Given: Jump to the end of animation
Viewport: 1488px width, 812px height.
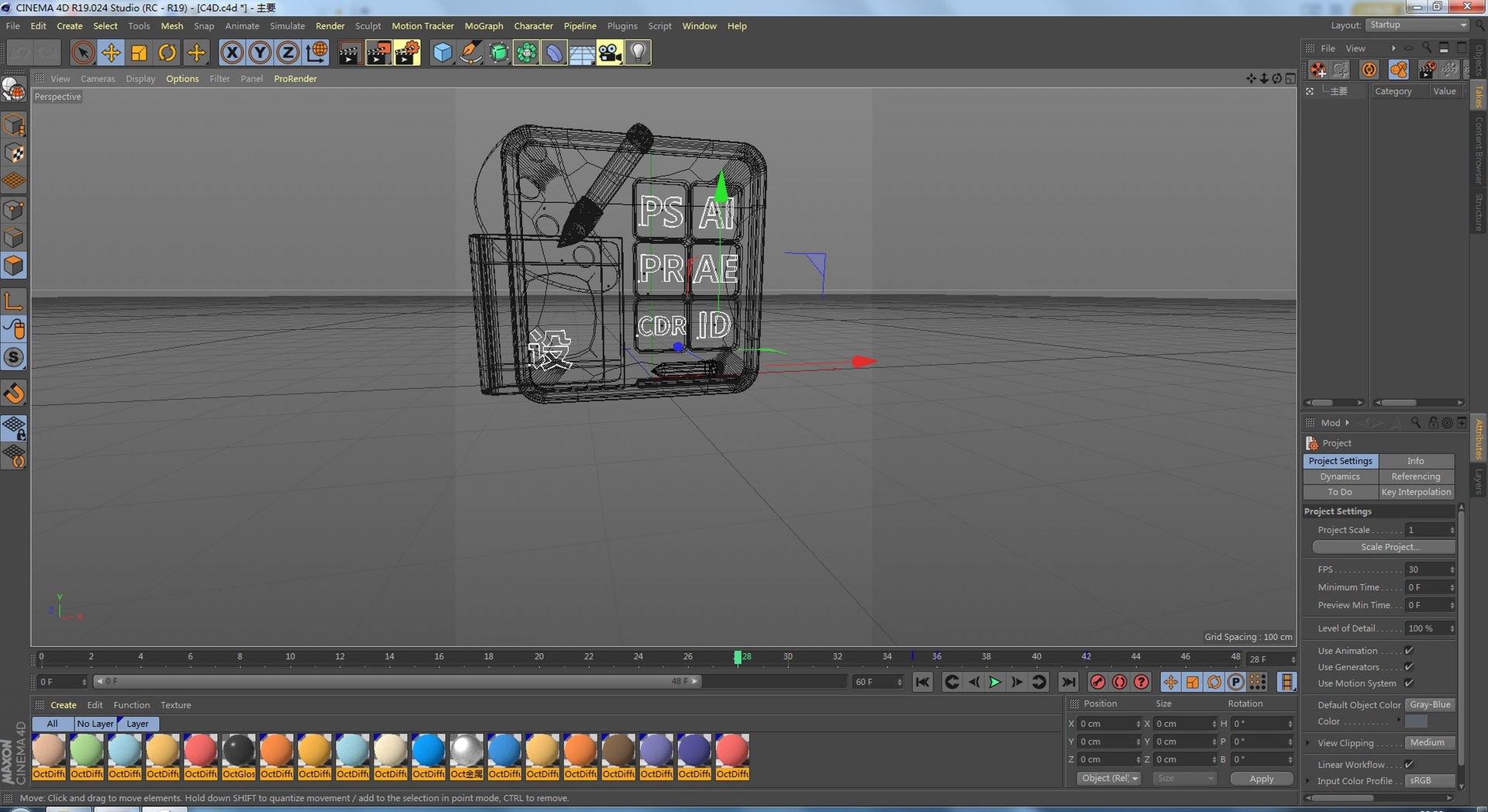Looking at the screenshot, I should point(1068,682).
